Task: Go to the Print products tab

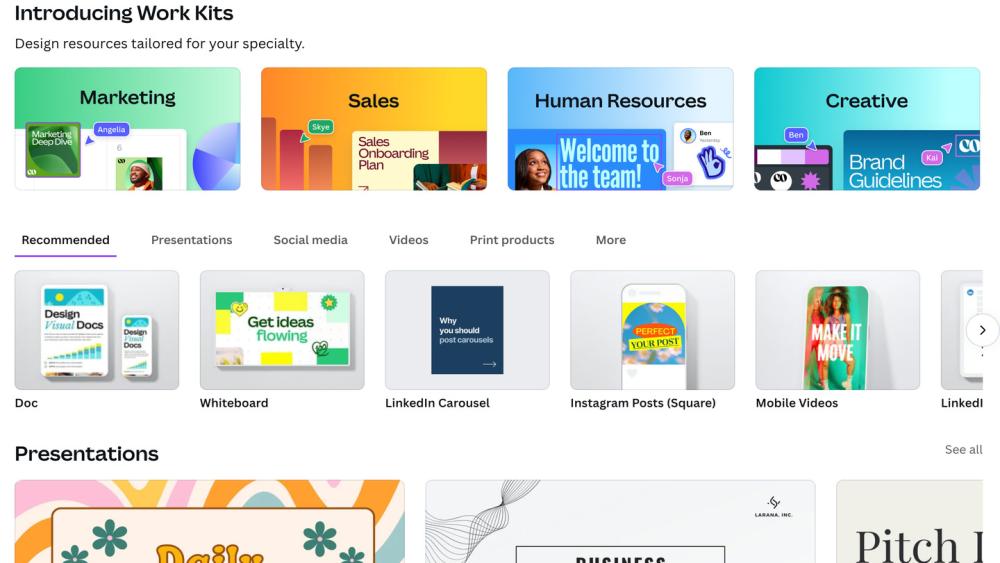Action: pyautogui.click(x=511, y=240)
